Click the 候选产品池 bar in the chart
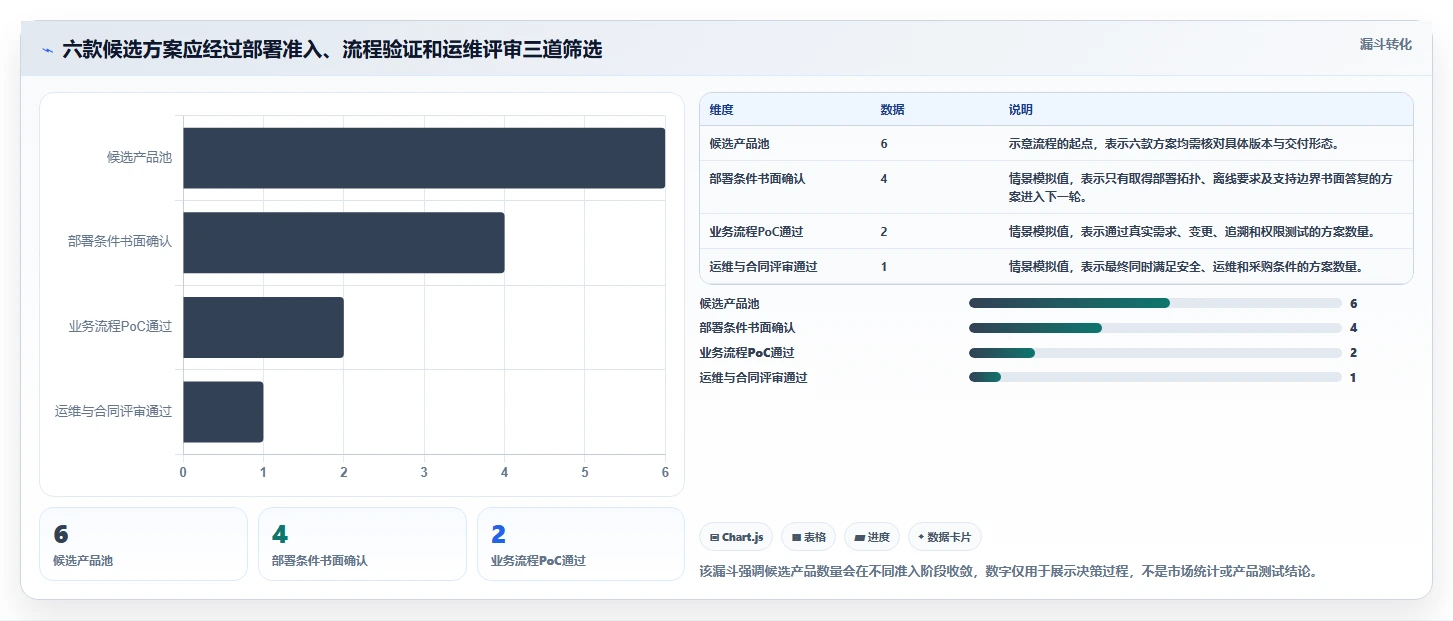The height and width of the screenshot is (621, 1453). tap(424, 158)
